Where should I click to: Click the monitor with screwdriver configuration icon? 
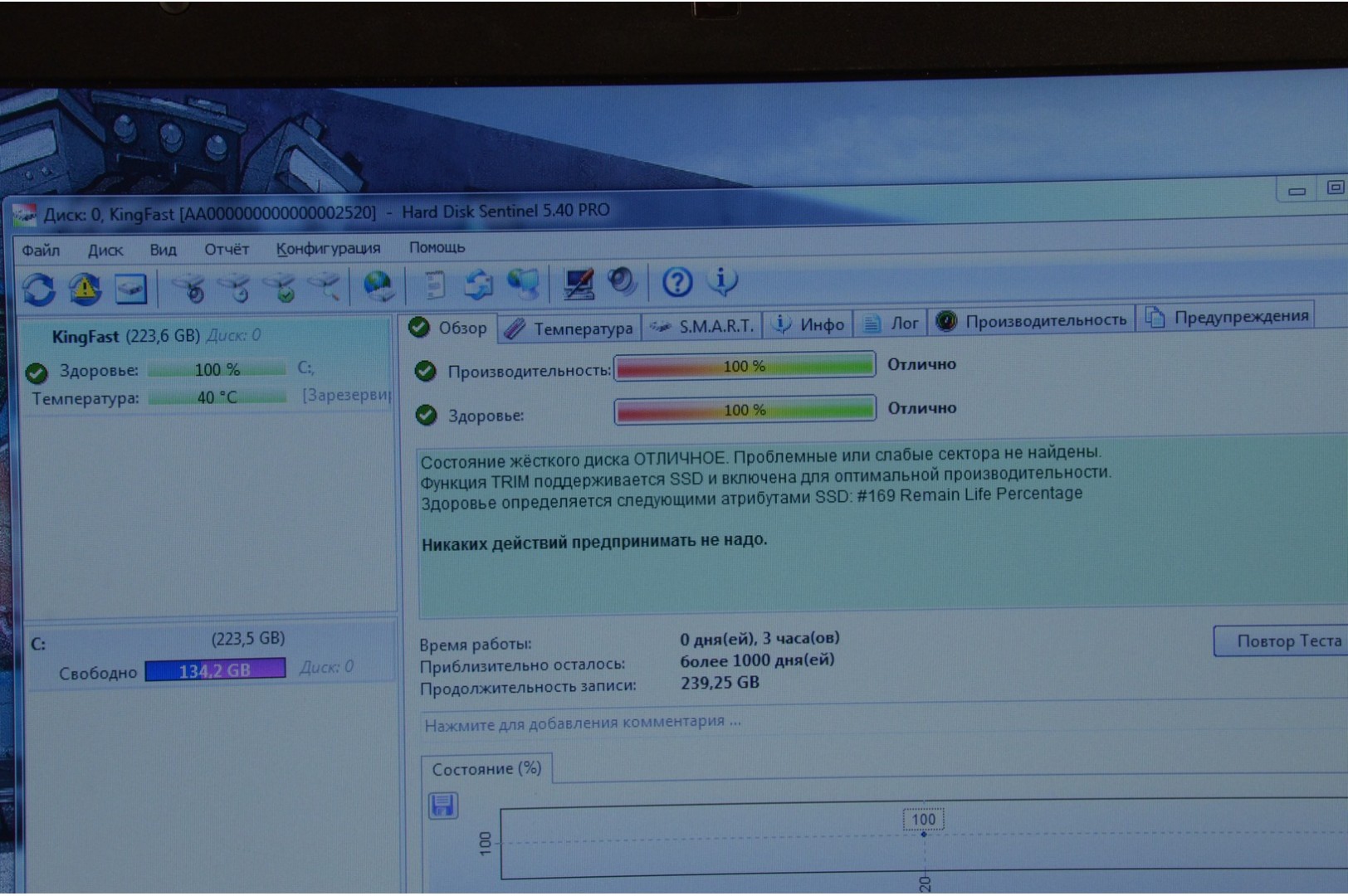click(x=578, y=284)
